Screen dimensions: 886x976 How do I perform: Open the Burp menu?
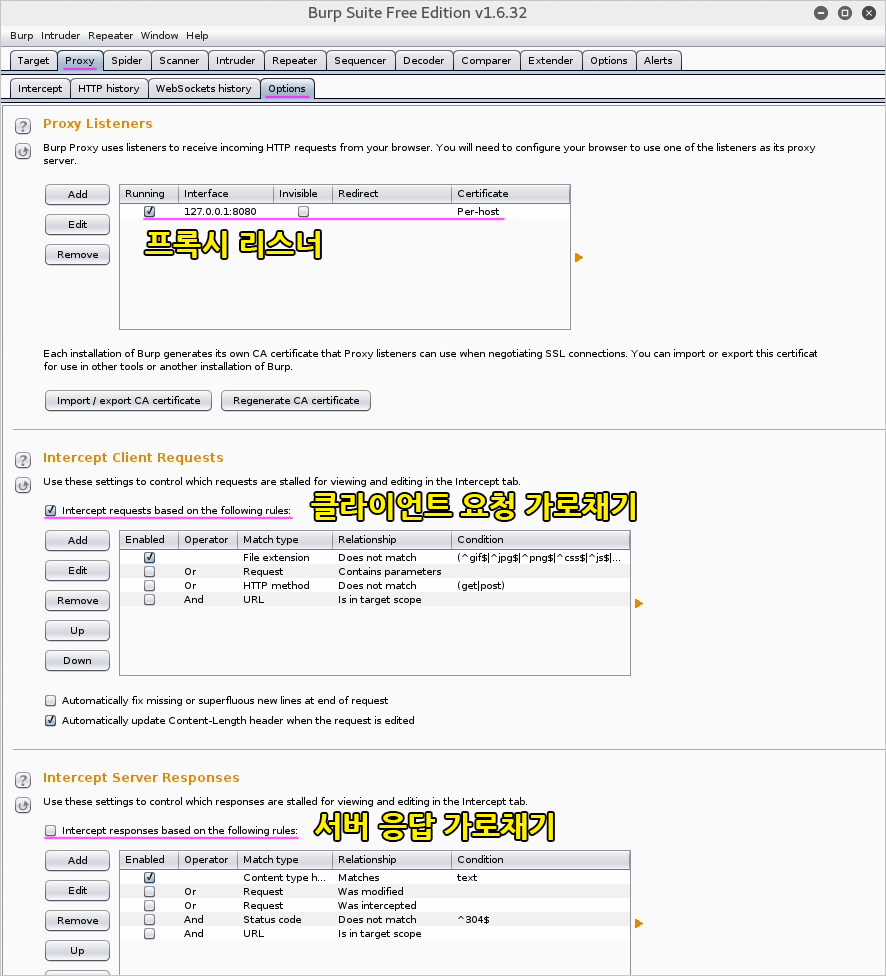(x=22, y=35)
